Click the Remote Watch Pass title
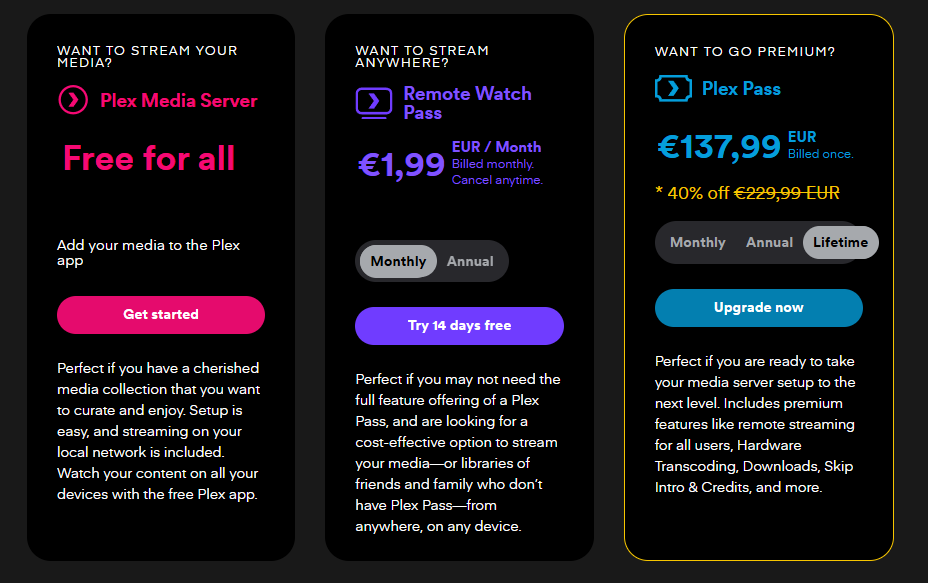Viewport: 928px width, 583px height. click(x=467, y=103)
